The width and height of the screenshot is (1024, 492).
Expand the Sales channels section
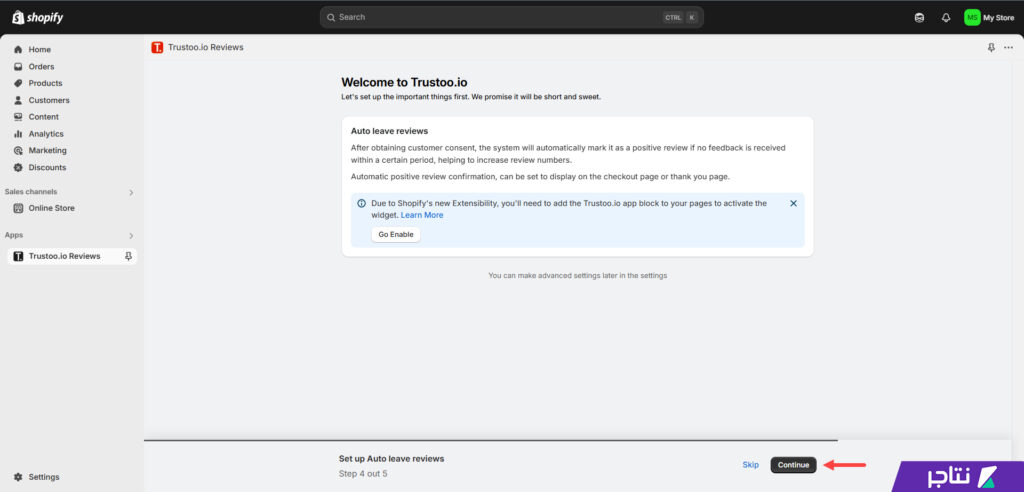coord(131,192)
